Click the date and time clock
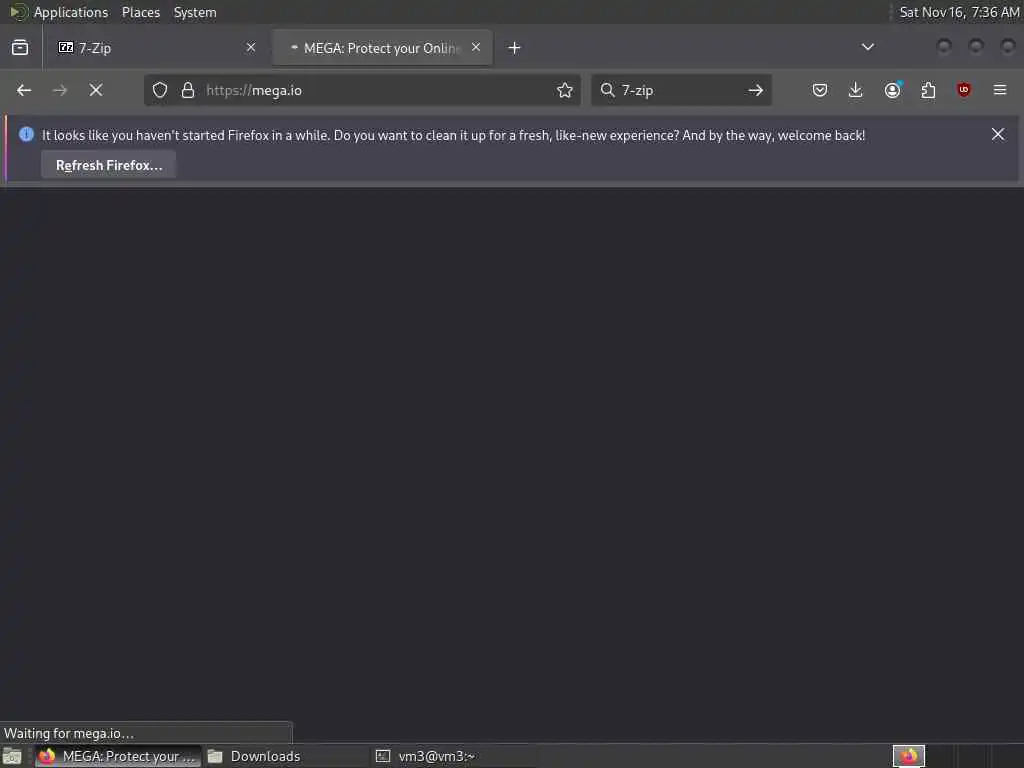1024x768 pixels. [x=959, y=12]
